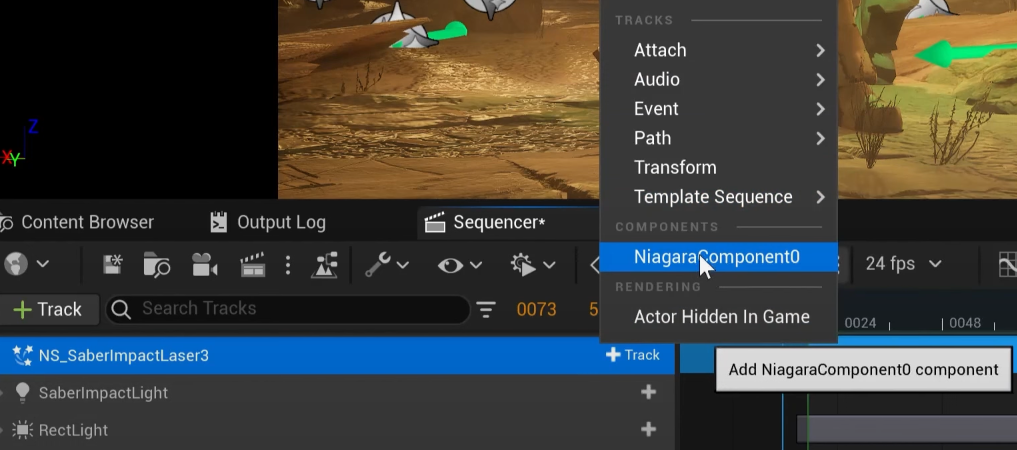The height and width of the screenshot is (450, 1017).
Task: Click the Save sequence icon
Action: click(x=113, y=265)
